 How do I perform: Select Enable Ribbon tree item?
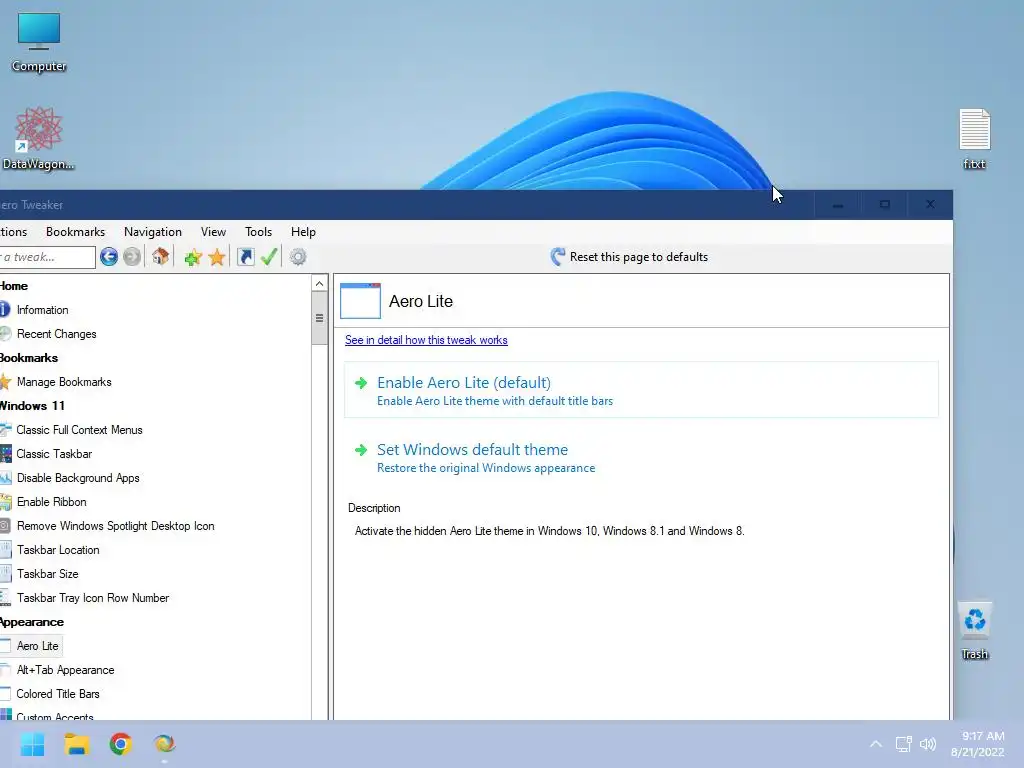52,502
